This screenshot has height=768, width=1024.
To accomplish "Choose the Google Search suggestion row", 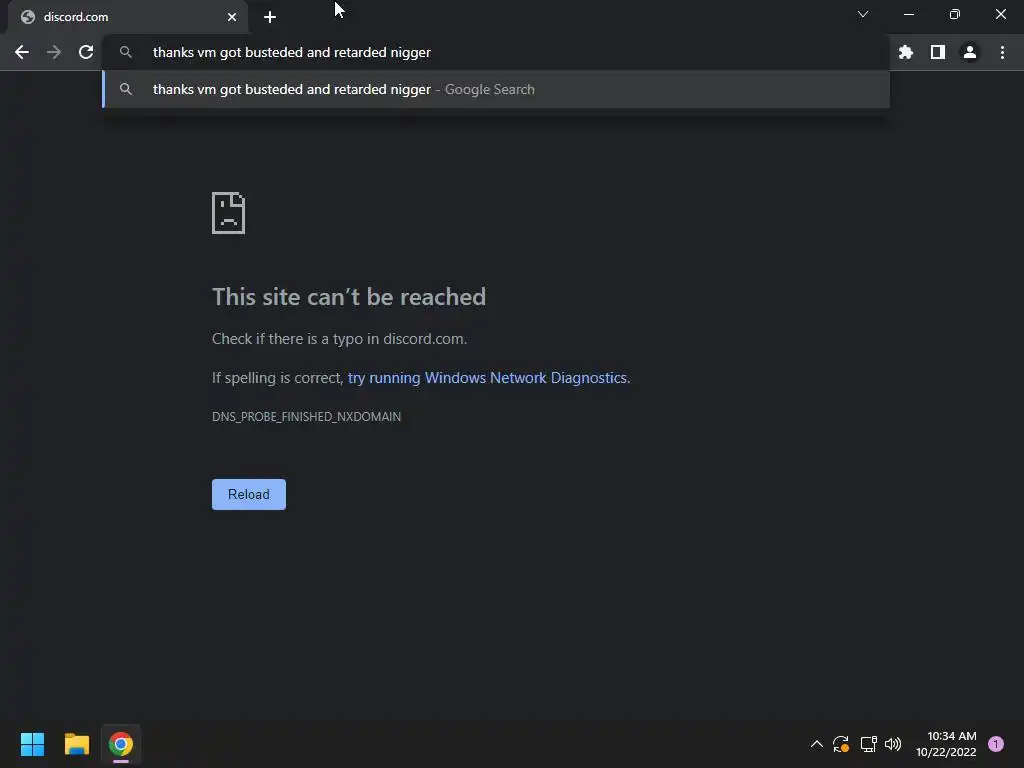I will click(496, 89).
